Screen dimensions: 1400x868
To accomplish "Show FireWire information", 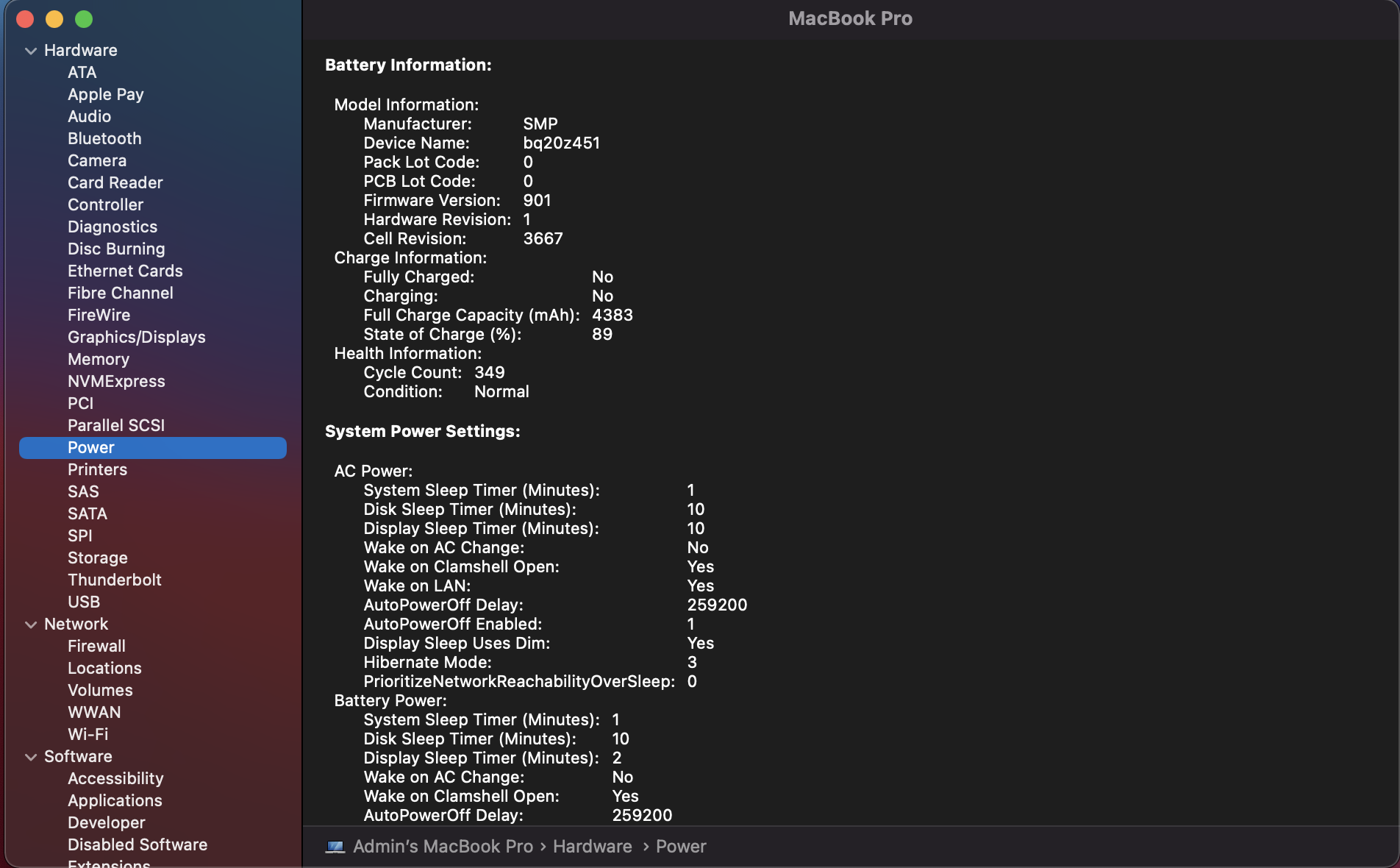I will [99, 315].
